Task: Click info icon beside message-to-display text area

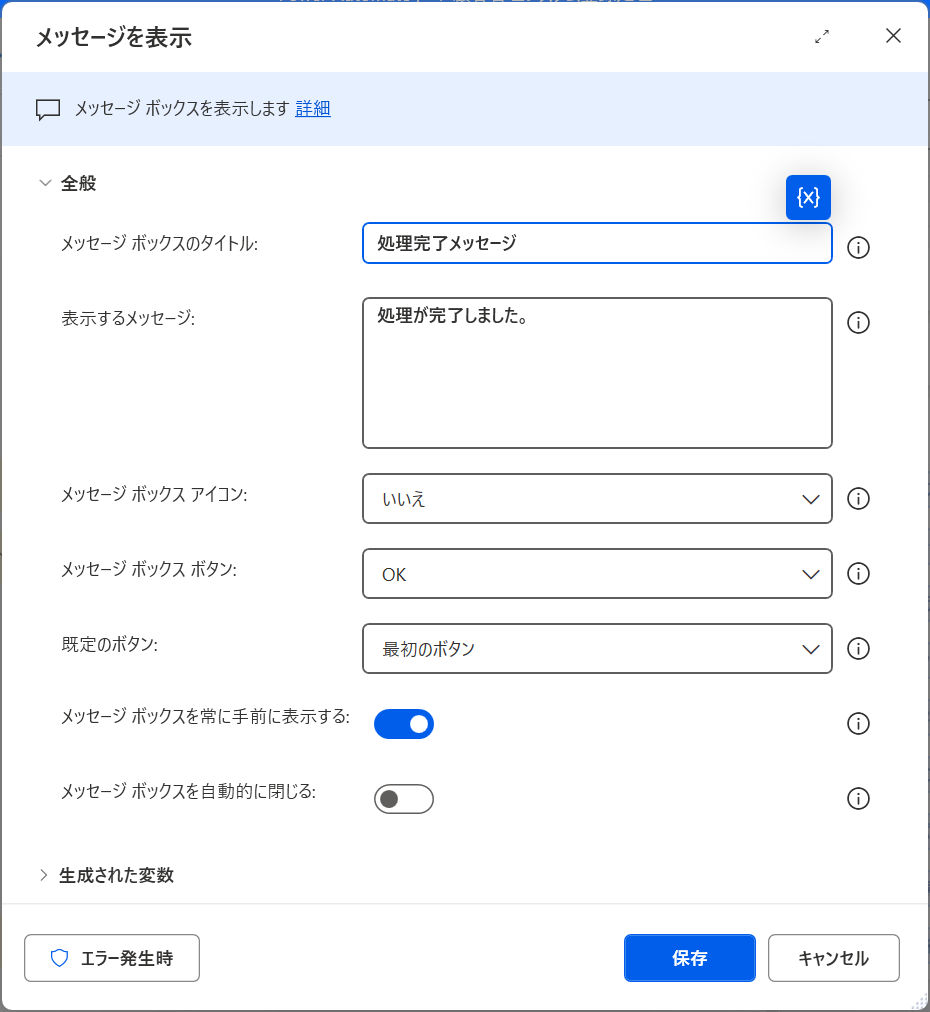Action: 858,323
